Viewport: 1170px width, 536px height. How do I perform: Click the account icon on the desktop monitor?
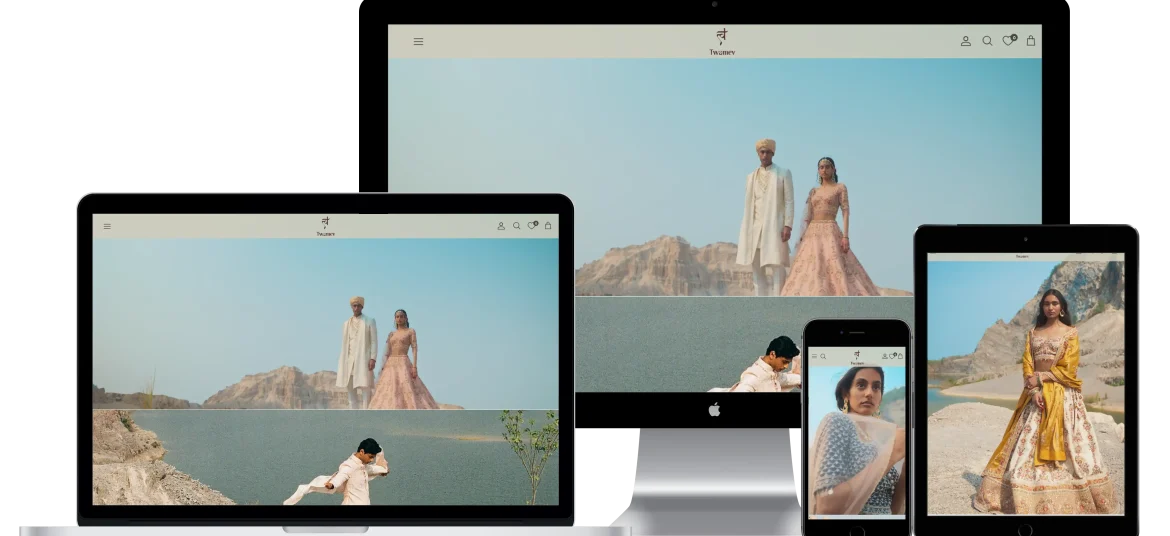[965, 41]
